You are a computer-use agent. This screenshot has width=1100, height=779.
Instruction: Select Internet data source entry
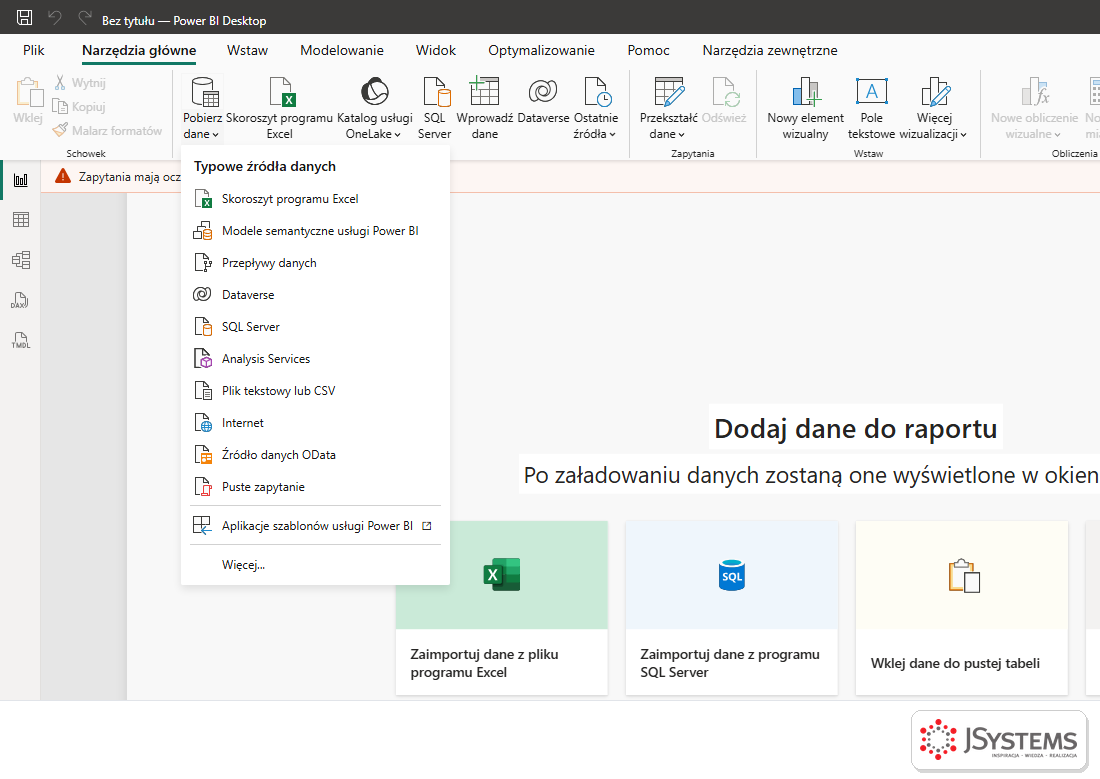pyautogui.click(x=315, y=423)
